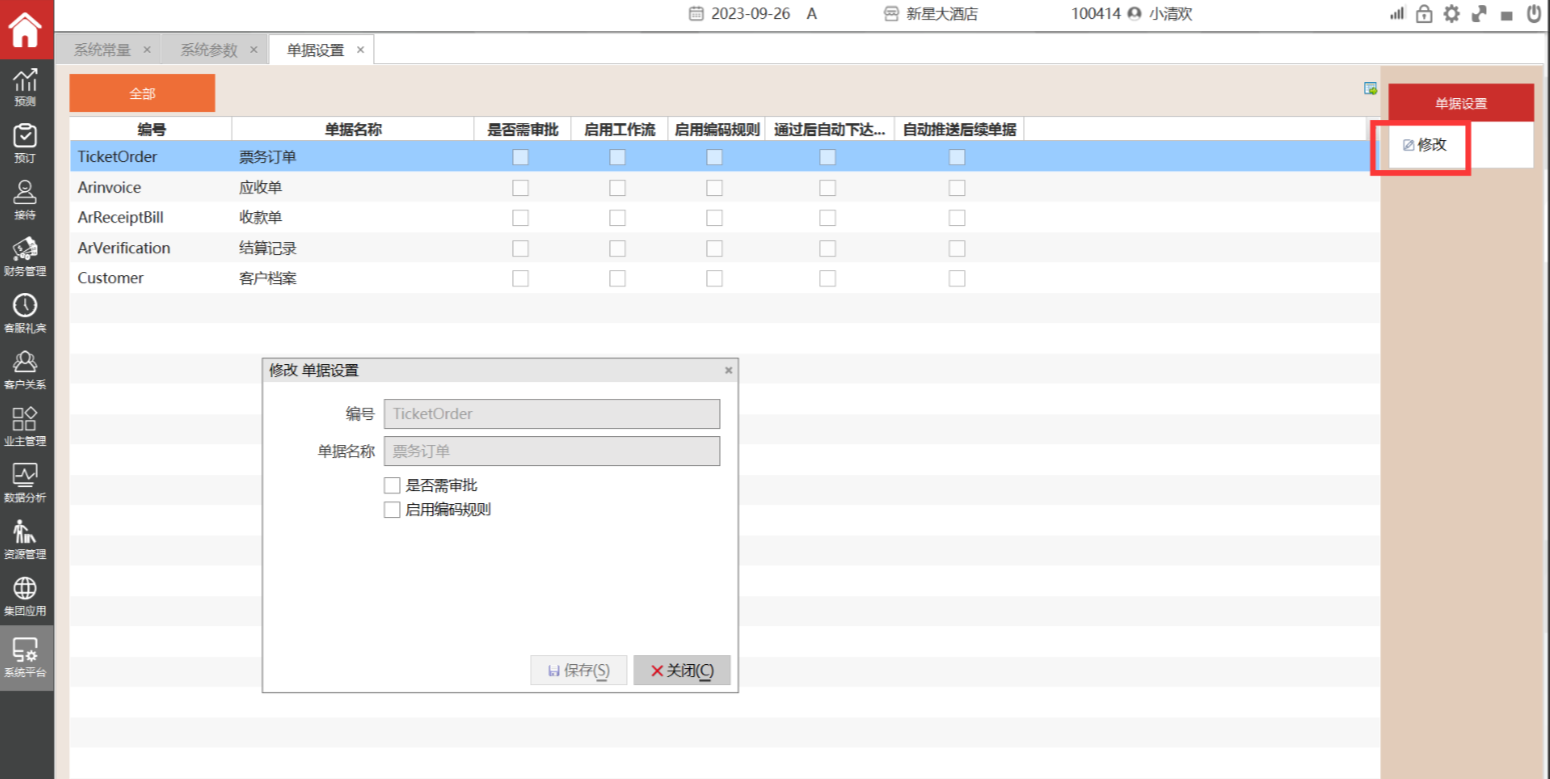1550x779 pixels.
Task: Close the 单据设置 tab
Action: 360,50
